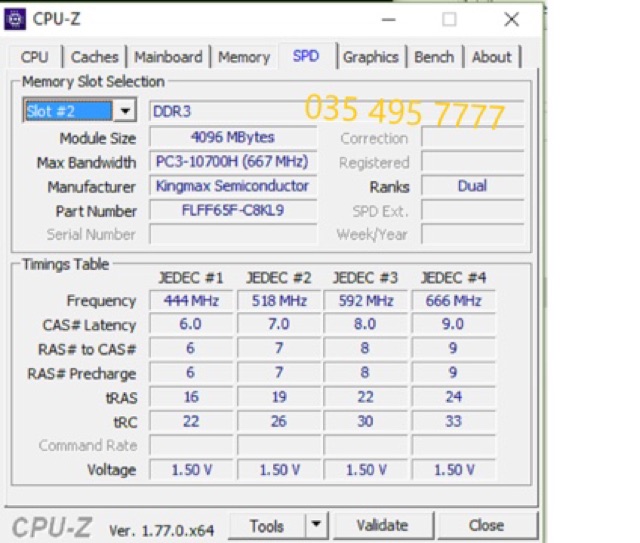The width and height of the screenshot is (640, 543).
Task: Click Kingmax Semiconductor manufacturer value
Action: click(x=233, y=186)
